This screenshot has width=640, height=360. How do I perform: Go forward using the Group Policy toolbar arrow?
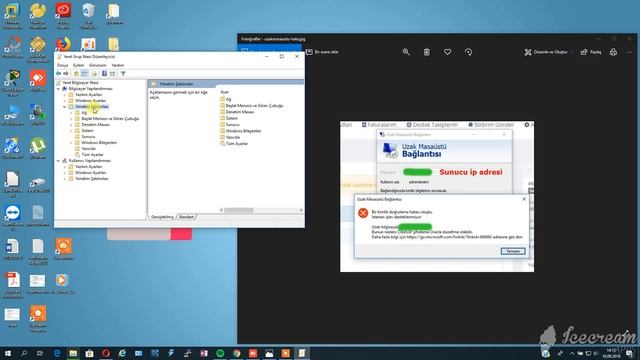coord(66,73)
